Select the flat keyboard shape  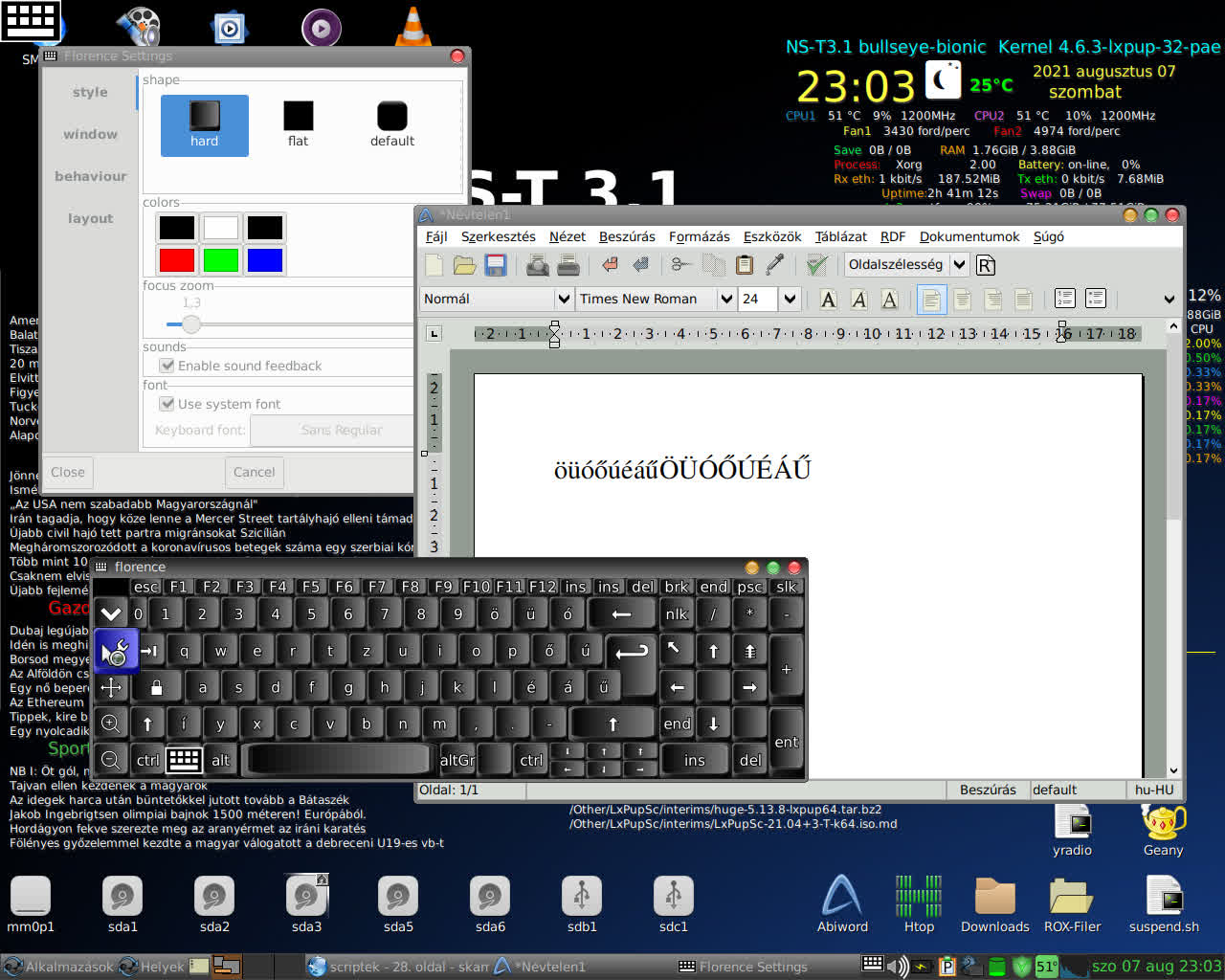click(299, 125)
